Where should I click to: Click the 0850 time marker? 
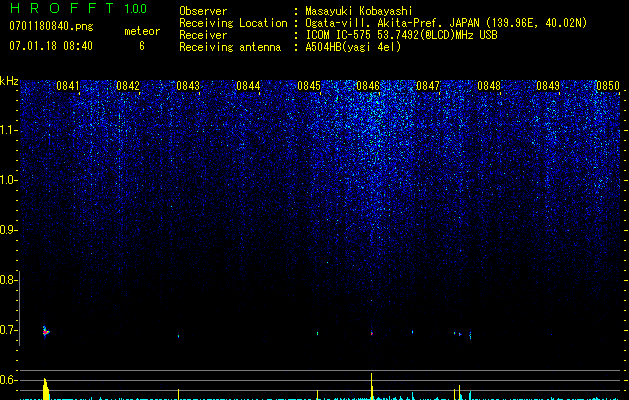pos(608,86)
